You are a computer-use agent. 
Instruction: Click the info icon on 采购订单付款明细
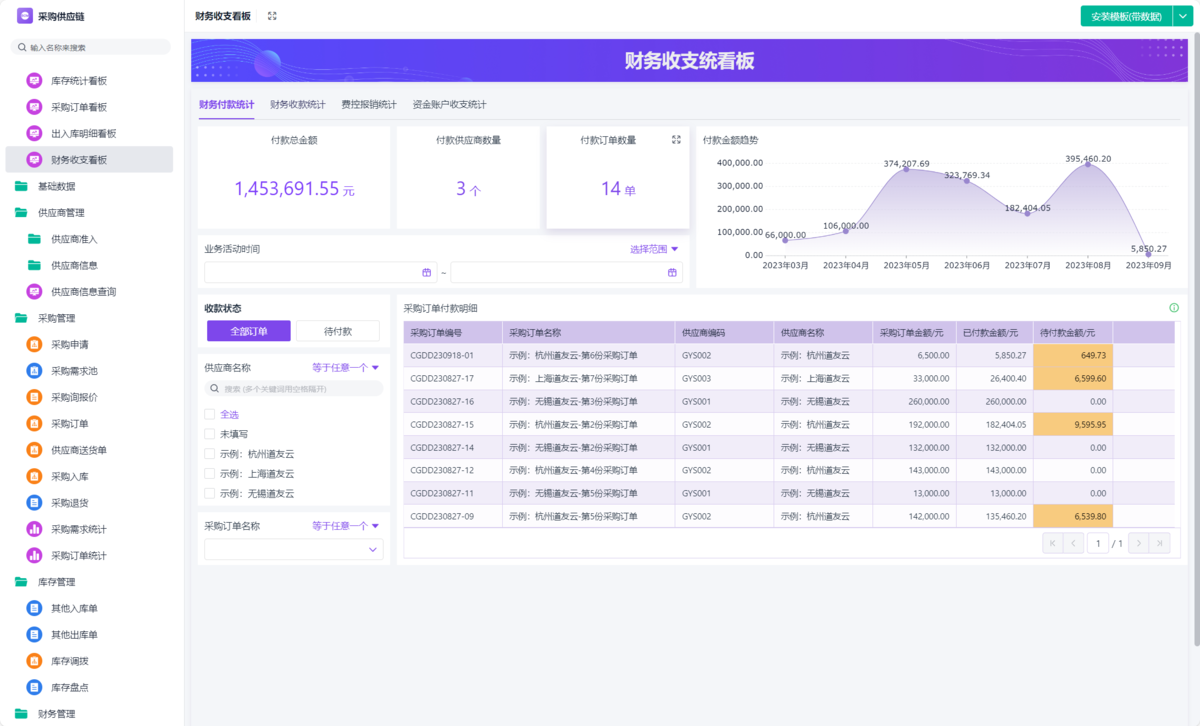pos(1174,309)
